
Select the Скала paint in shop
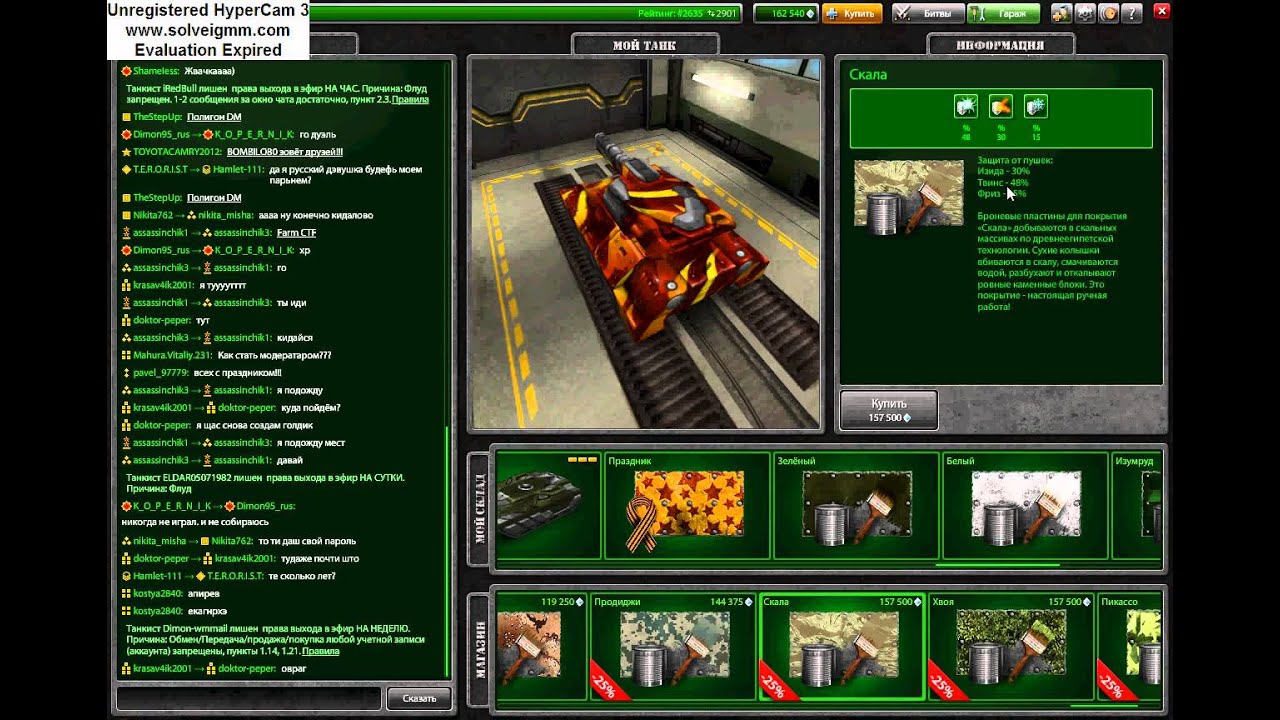[842, 646]
